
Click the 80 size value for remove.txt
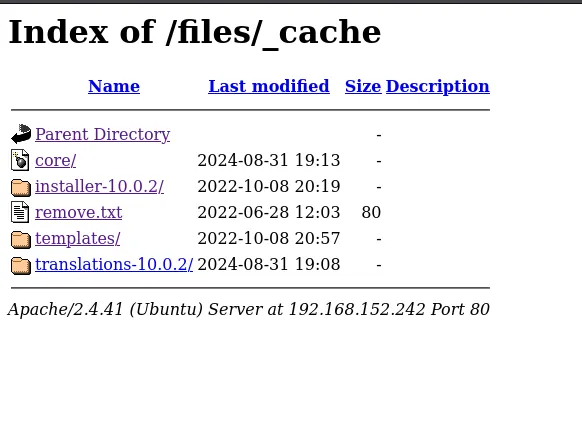click(371, 212)
